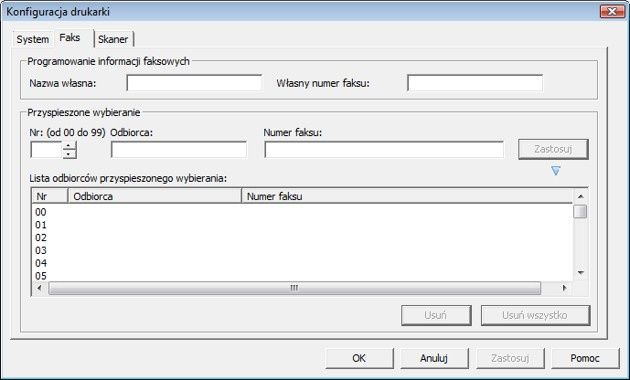Select row 05 in the recipient list
This screenshot has height=380, width=630.
point(302,276)
